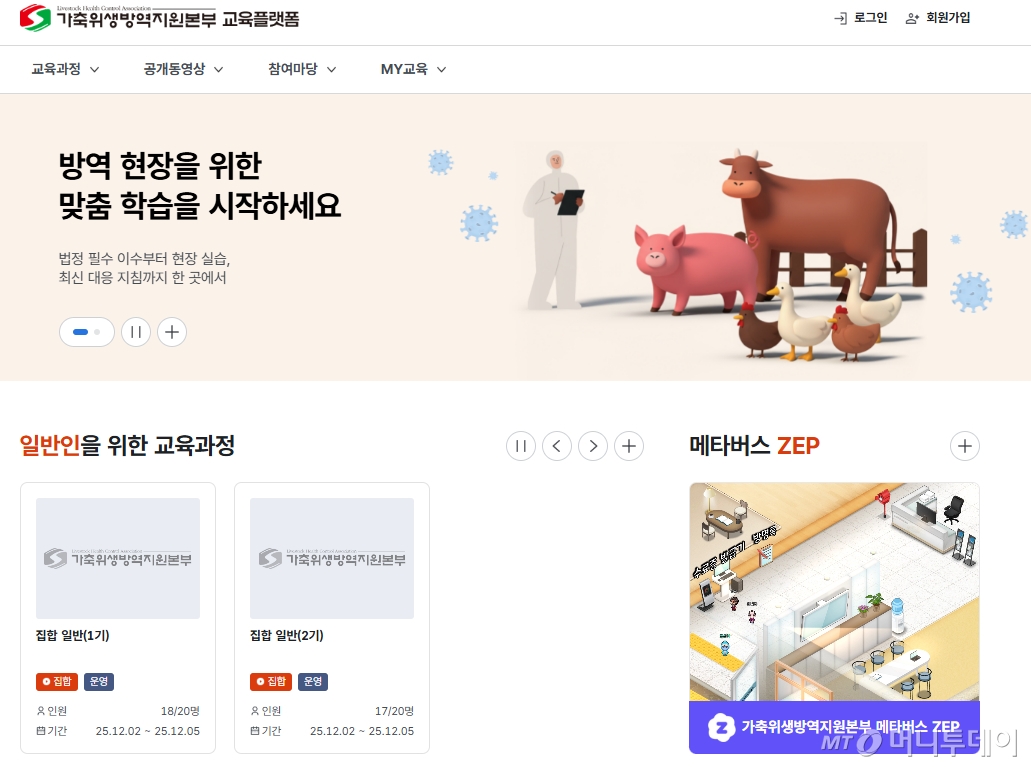Screen dimensions: 1031x767
Task: Open the 집합 일반(2기) course title
Action: click(x=287, y=635)
